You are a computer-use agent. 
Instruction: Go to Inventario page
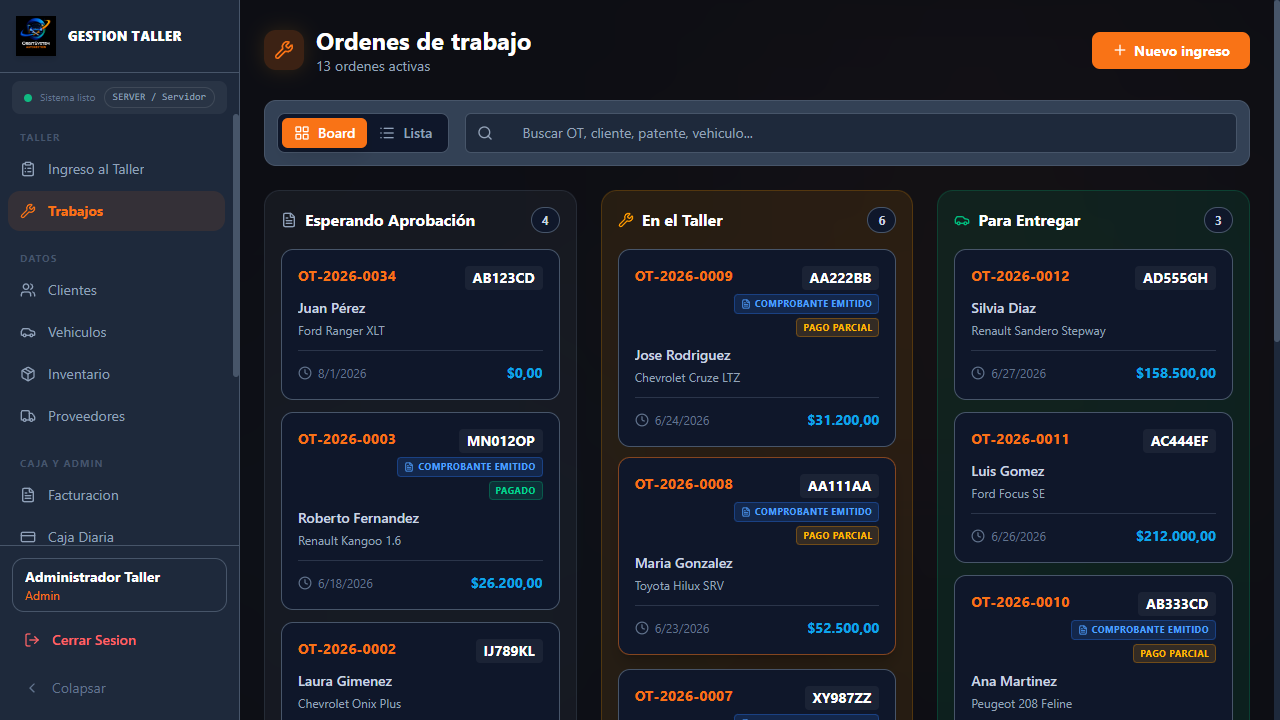coord(116,374)
